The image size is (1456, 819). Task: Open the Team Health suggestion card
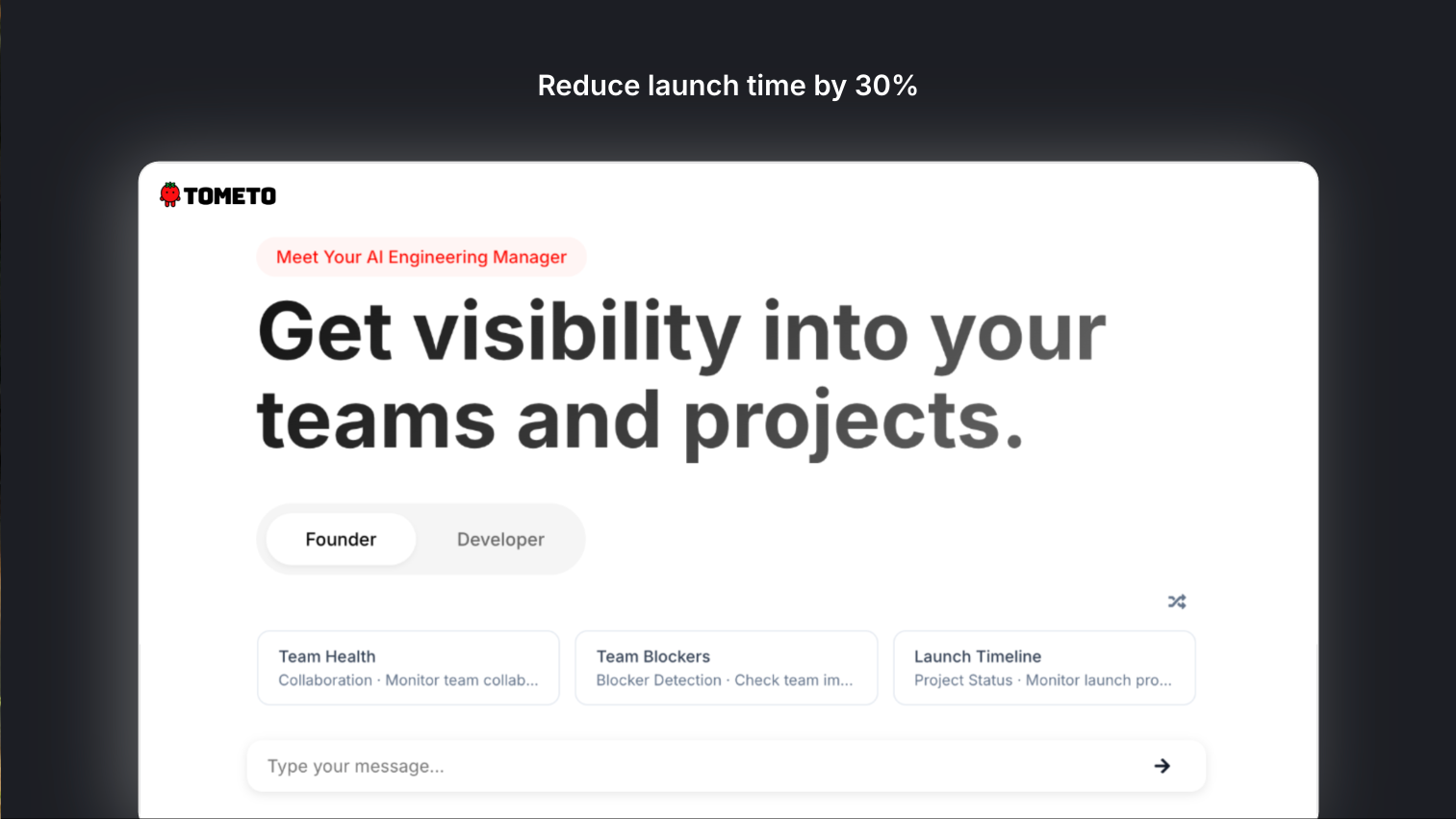408,668
